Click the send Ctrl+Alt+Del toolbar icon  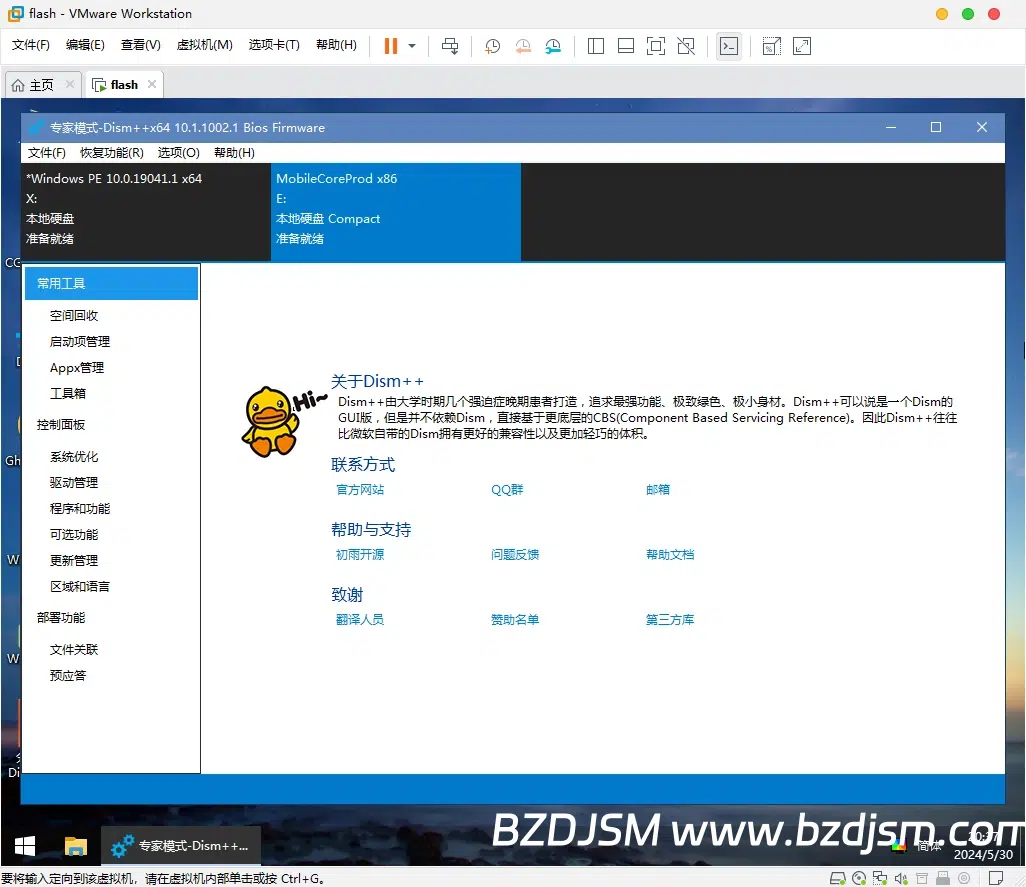450,46
